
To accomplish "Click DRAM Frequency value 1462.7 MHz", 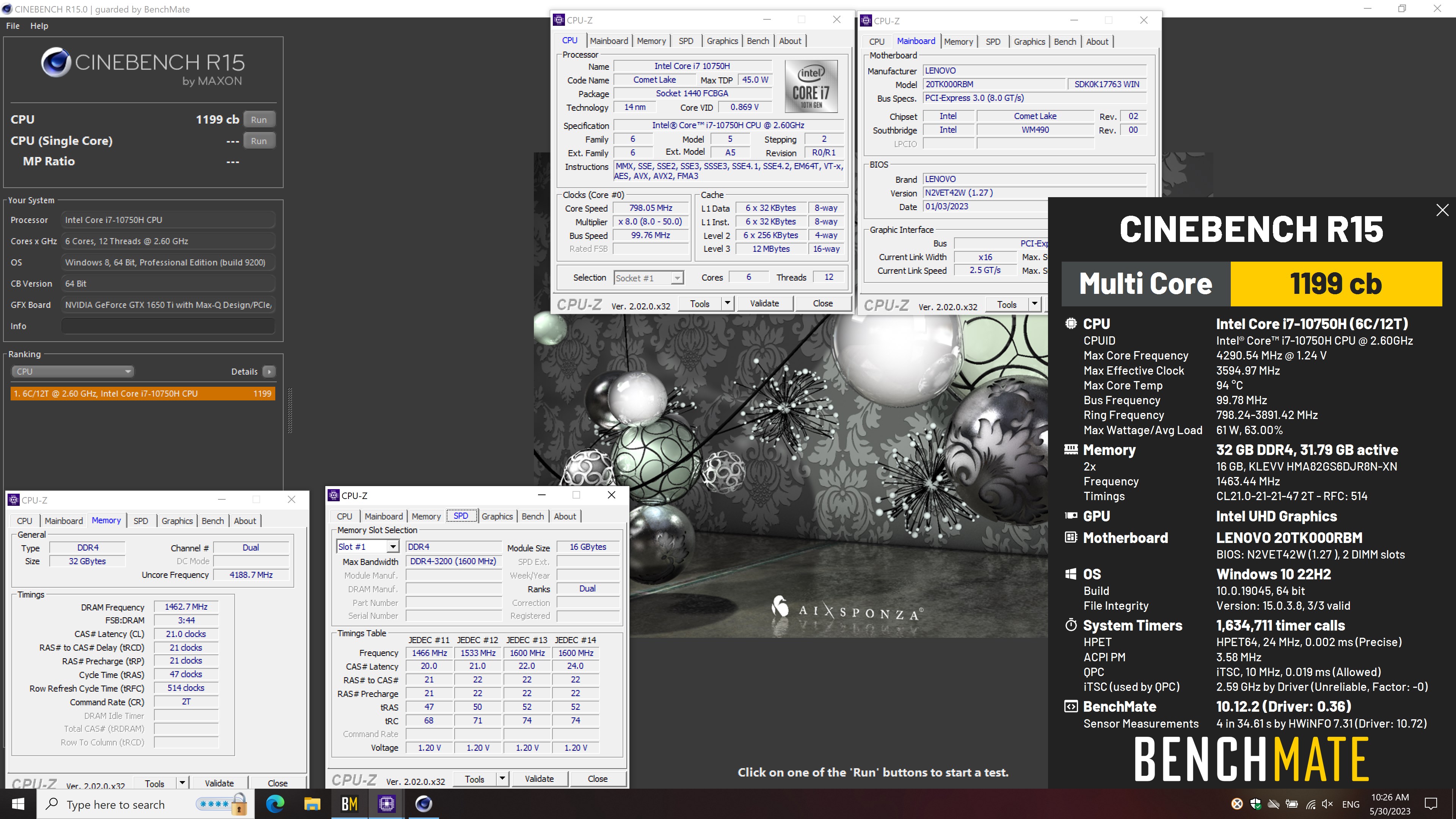I will pyautogui.click(x=186, y=607).
